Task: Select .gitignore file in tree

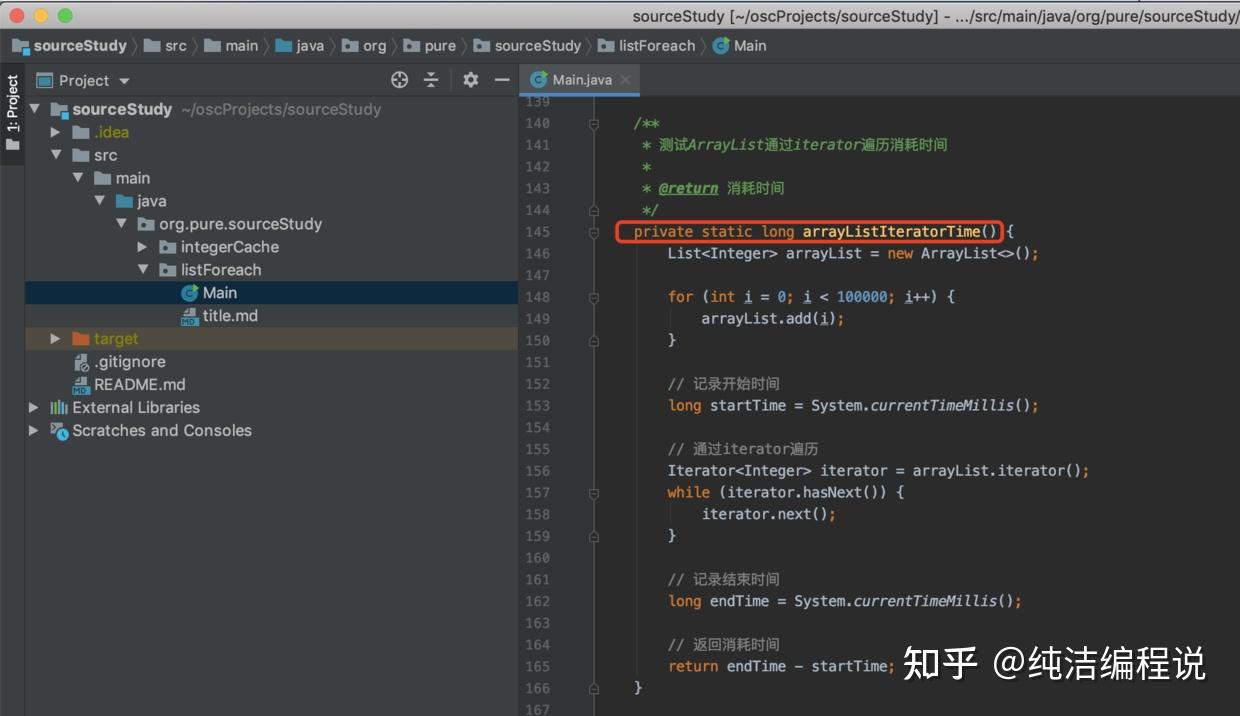Action: click(x=271, y=362)
